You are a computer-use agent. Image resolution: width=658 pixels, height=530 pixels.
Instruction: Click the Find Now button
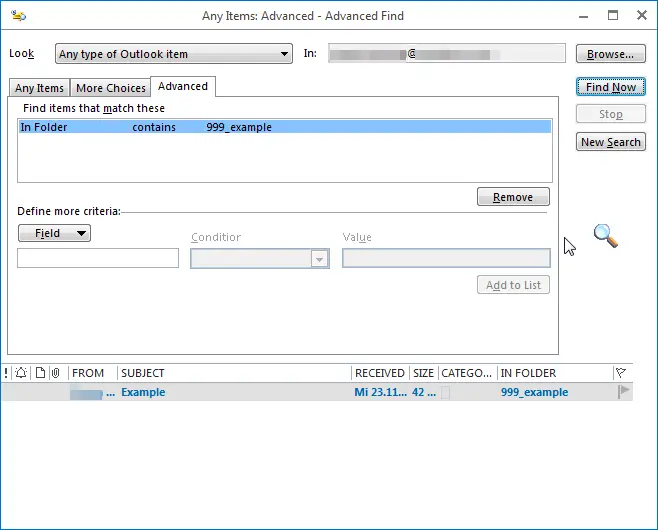(x=610, y=87)
